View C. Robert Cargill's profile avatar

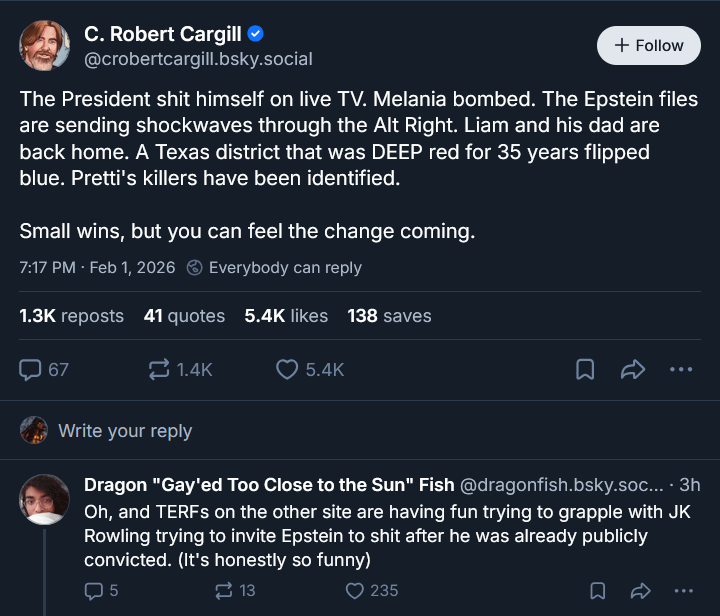click(45, 45)
